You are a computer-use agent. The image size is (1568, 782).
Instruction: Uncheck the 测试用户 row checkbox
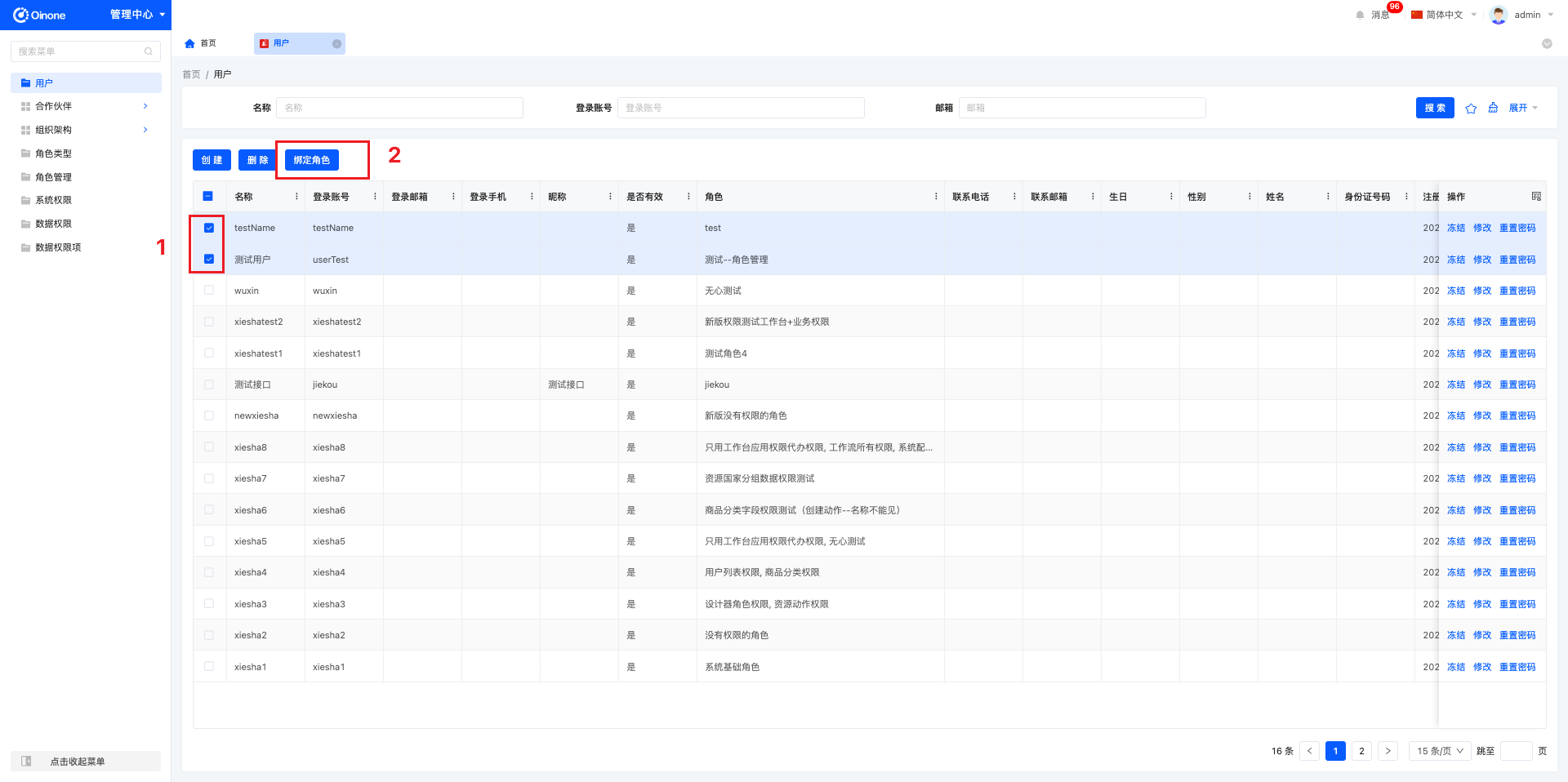[209, 259]
